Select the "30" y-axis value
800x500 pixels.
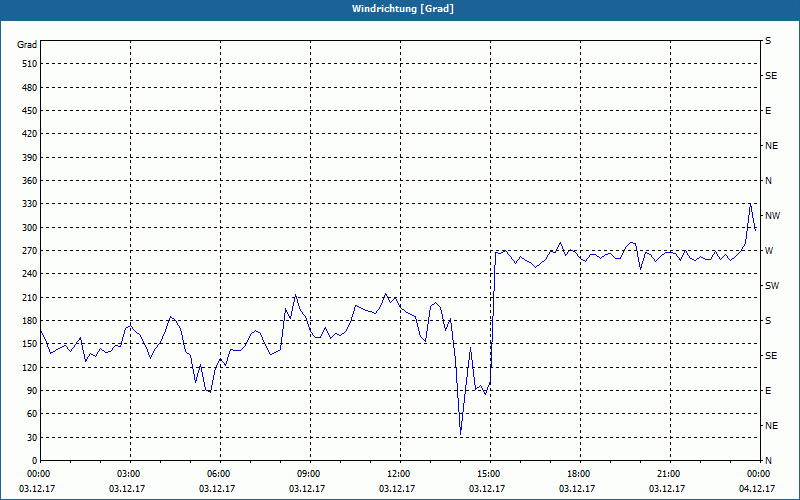click(x=32, y=437)
